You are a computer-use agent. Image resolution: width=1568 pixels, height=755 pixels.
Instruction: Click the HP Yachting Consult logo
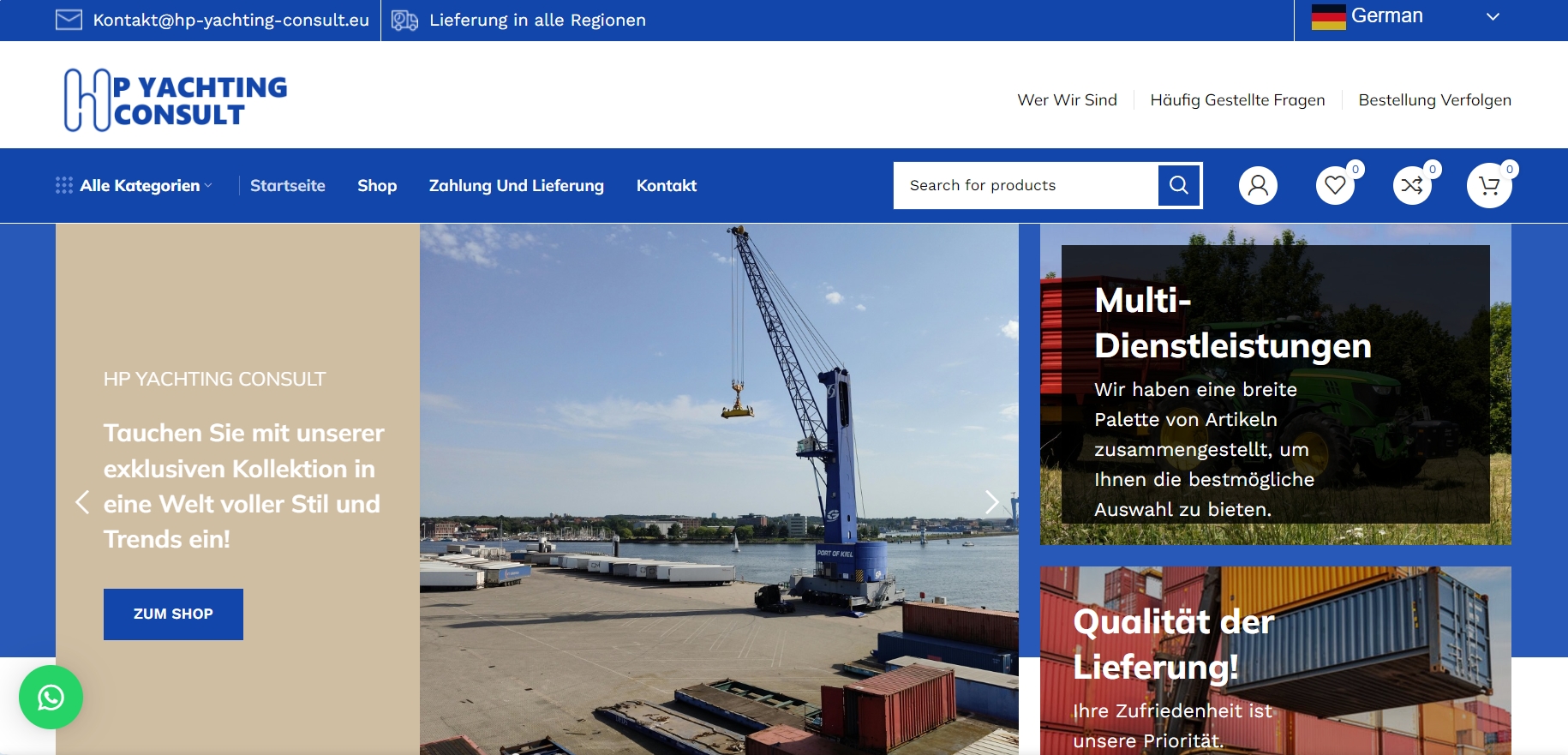coord(176,99)
